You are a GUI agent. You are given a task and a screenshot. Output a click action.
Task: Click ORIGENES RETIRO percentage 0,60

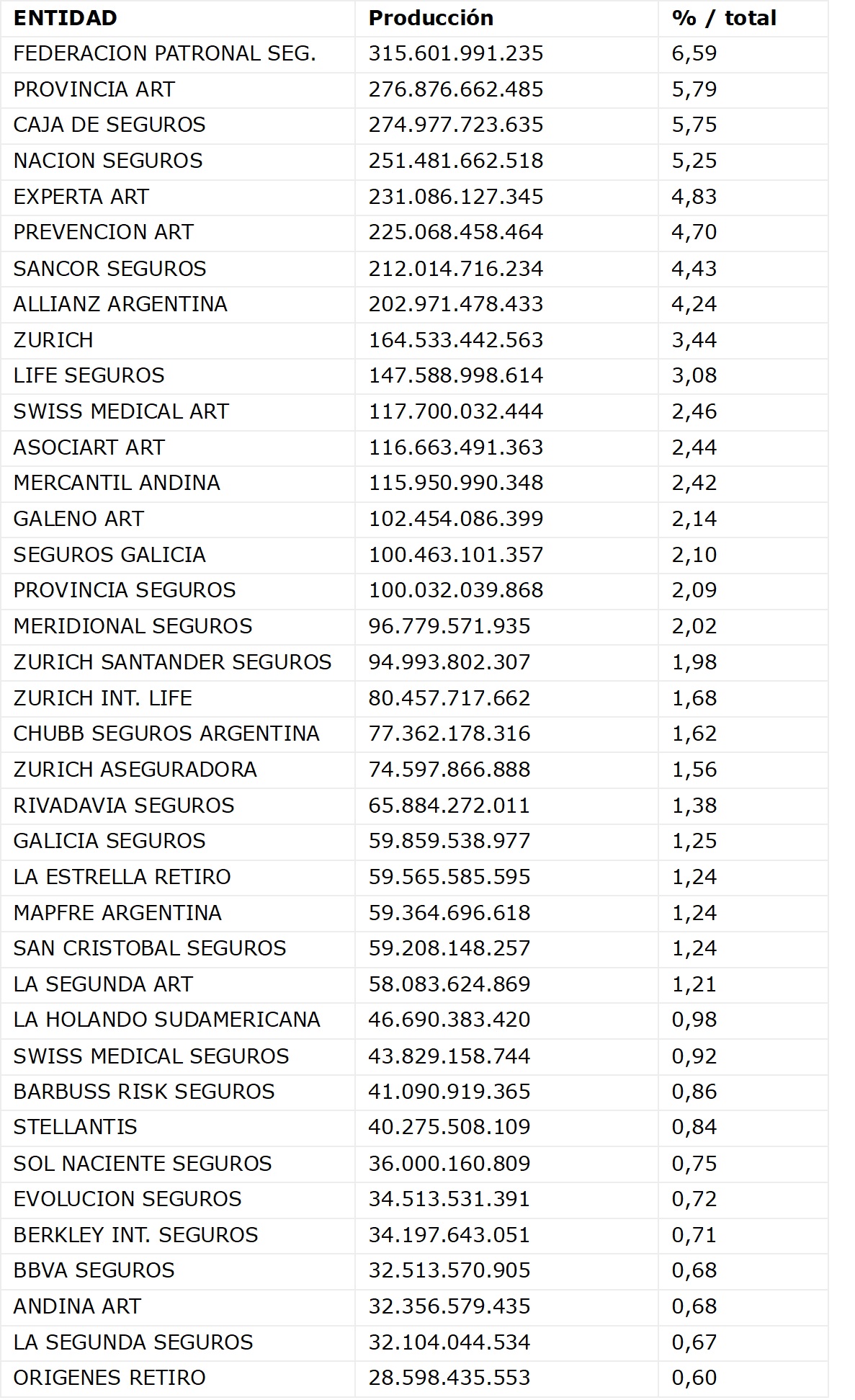(694, 1378)
